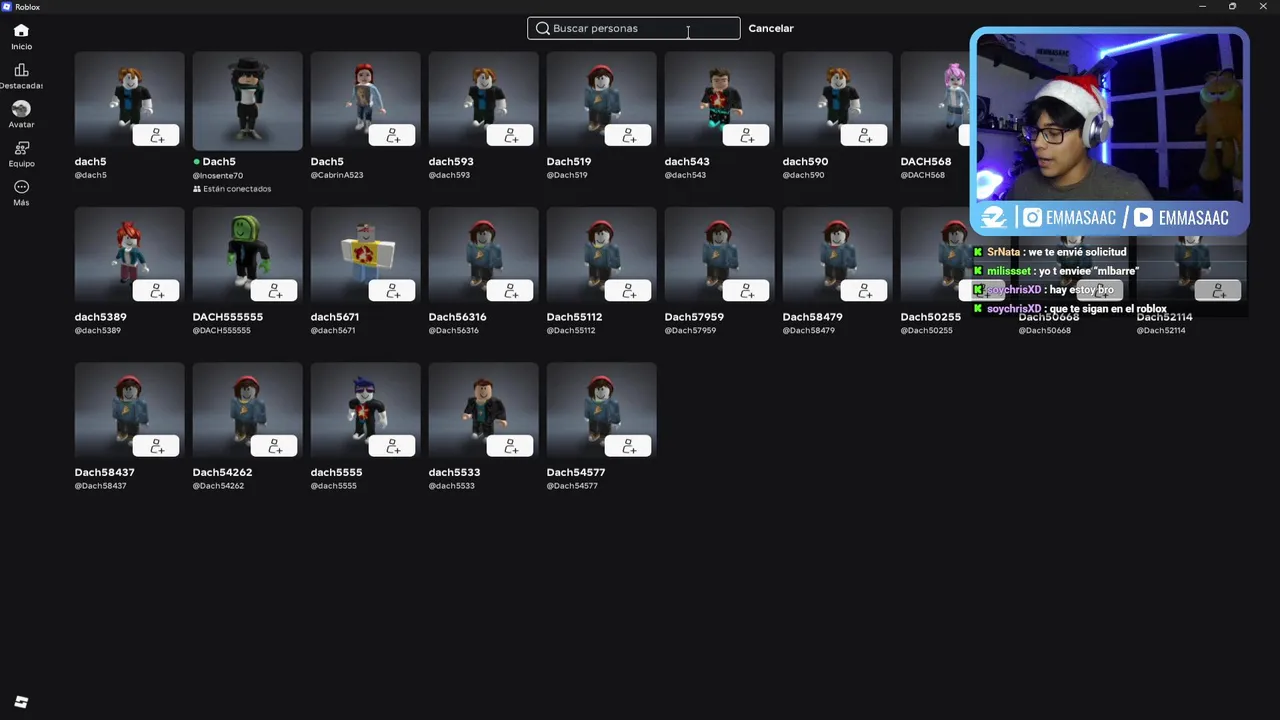Send friend request to Dach519
The image size is (1280, 720).
pyautogui.click(x=628, y=135)
